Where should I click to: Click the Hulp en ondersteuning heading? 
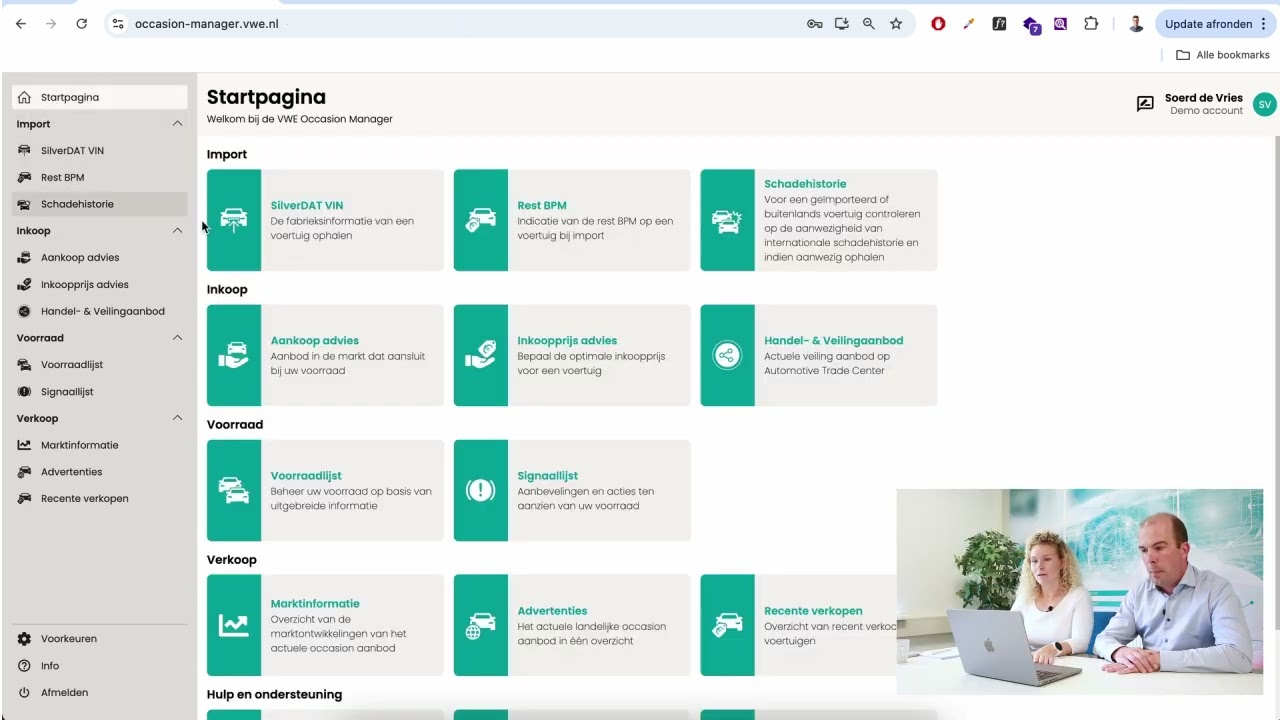coord(274,695)
